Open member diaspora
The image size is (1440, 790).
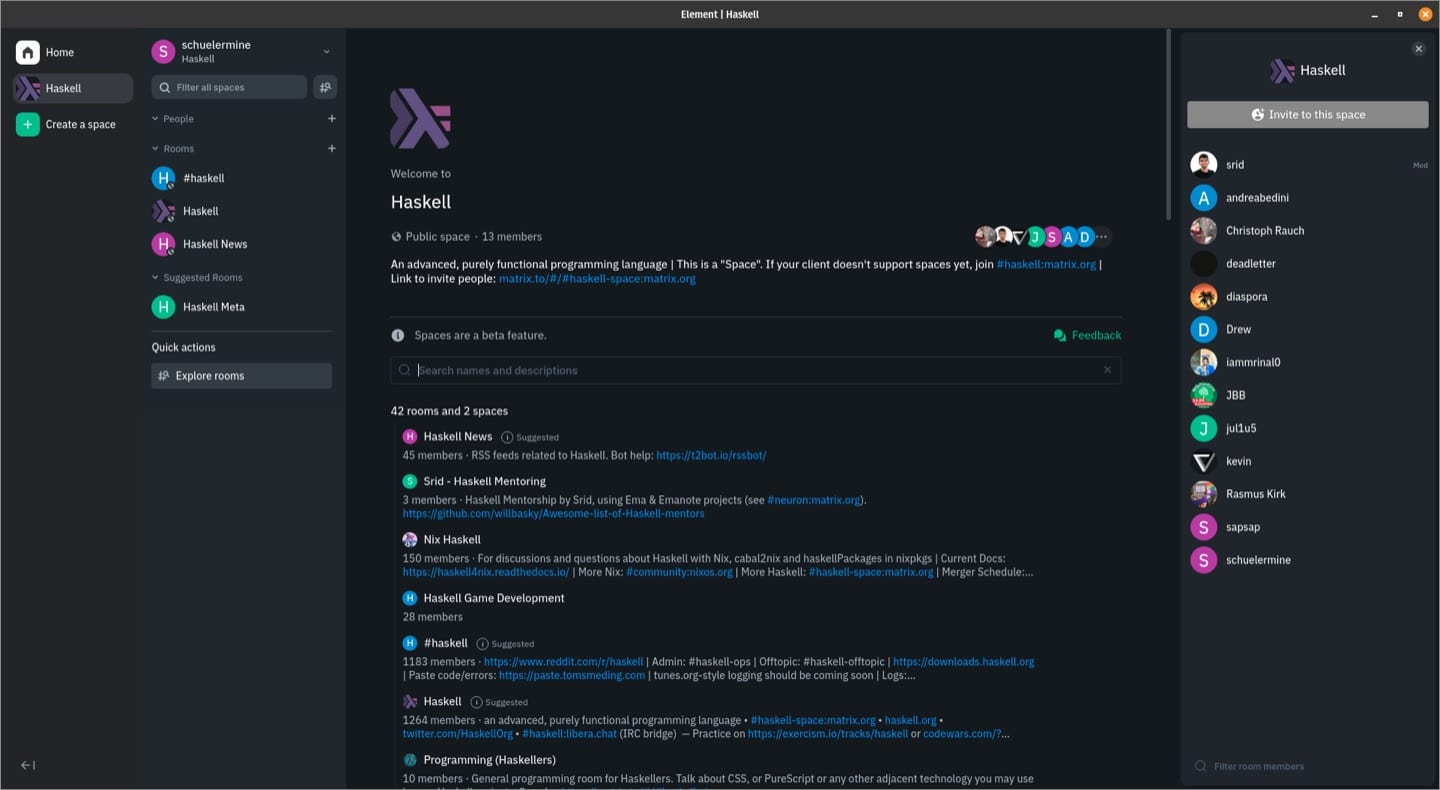pos(1308,297)
